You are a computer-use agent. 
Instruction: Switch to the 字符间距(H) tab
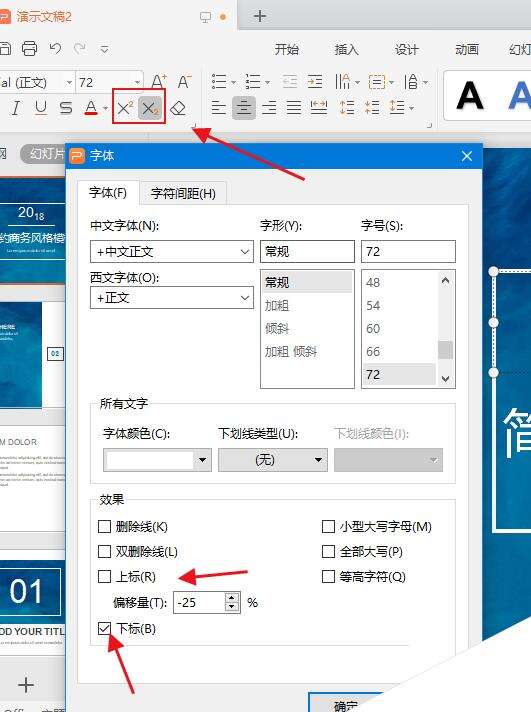183,193
